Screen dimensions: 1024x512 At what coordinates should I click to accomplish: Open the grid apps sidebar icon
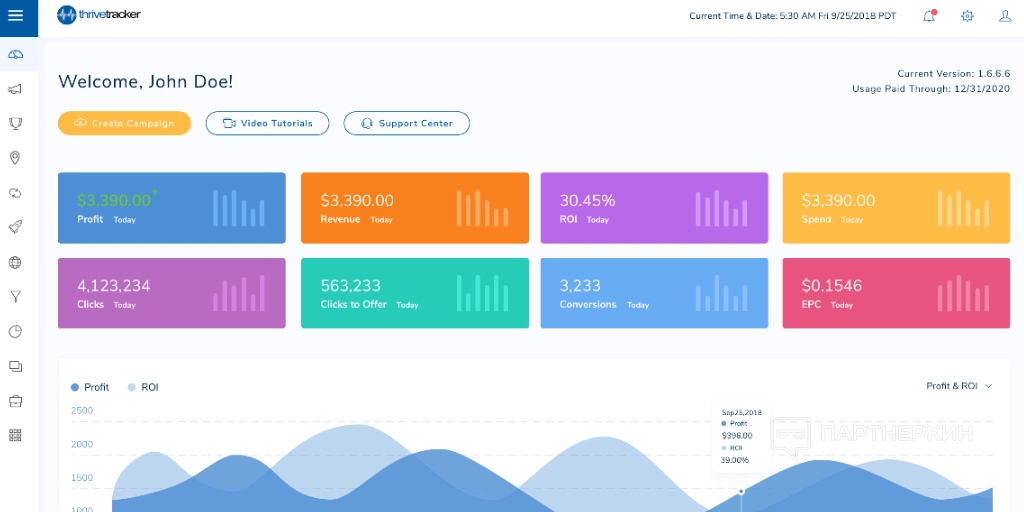click(x=16, y=436)
